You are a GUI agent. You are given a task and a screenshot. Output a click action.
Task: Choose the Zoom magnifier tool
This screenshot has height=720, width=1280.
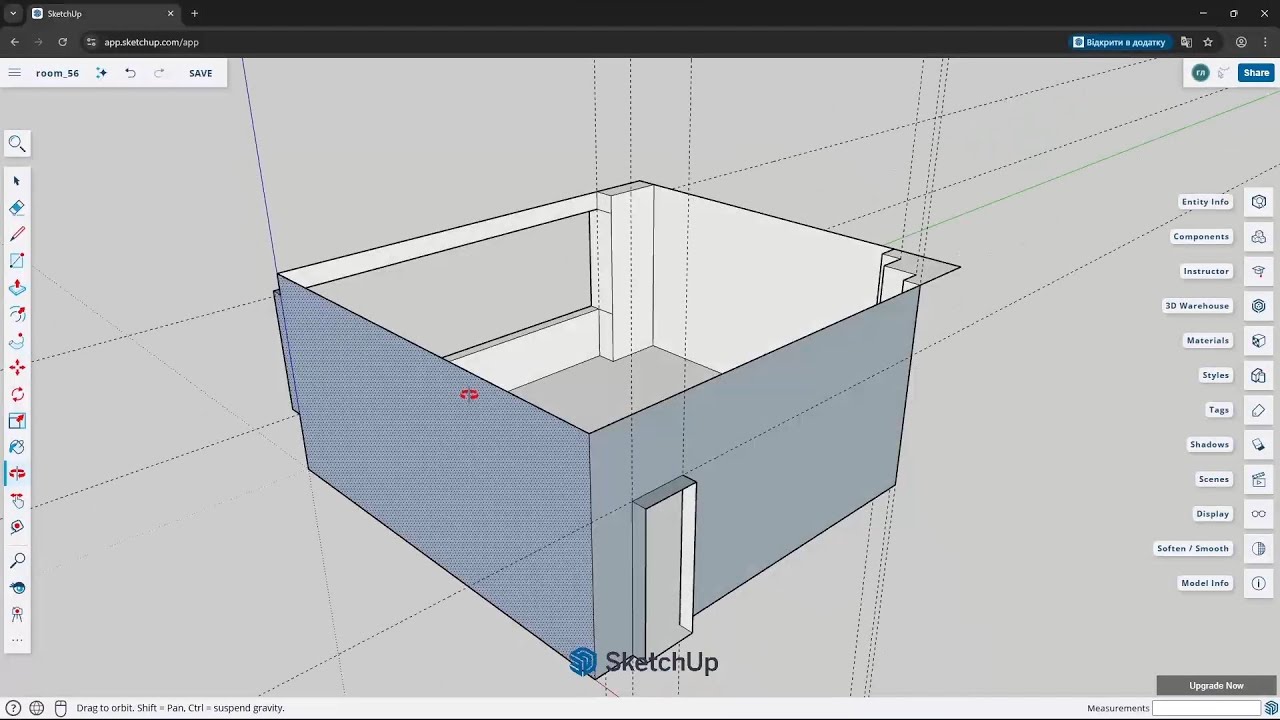pos(17,561)
